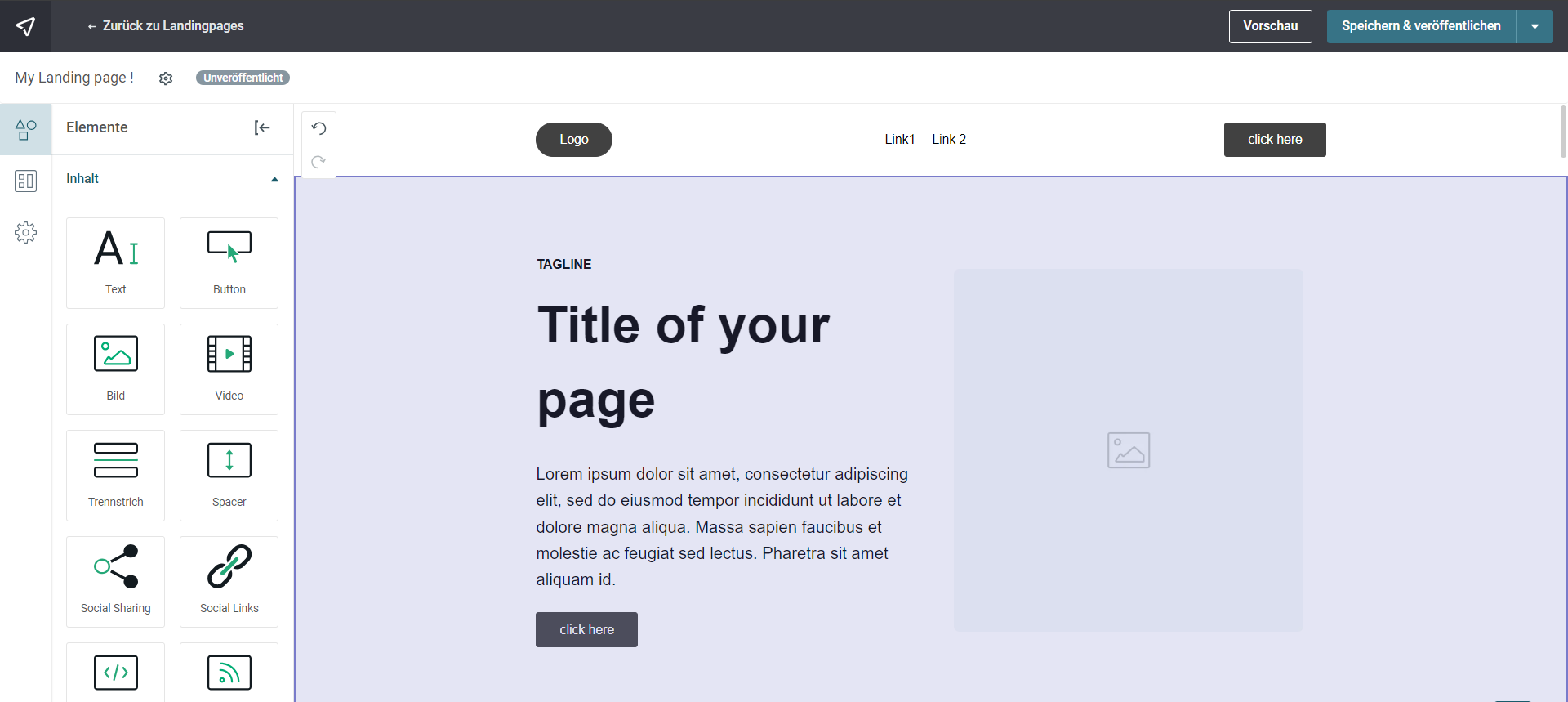Select the Social Links element
This screenshot has height=702, width=1568.
click(229, 581)
